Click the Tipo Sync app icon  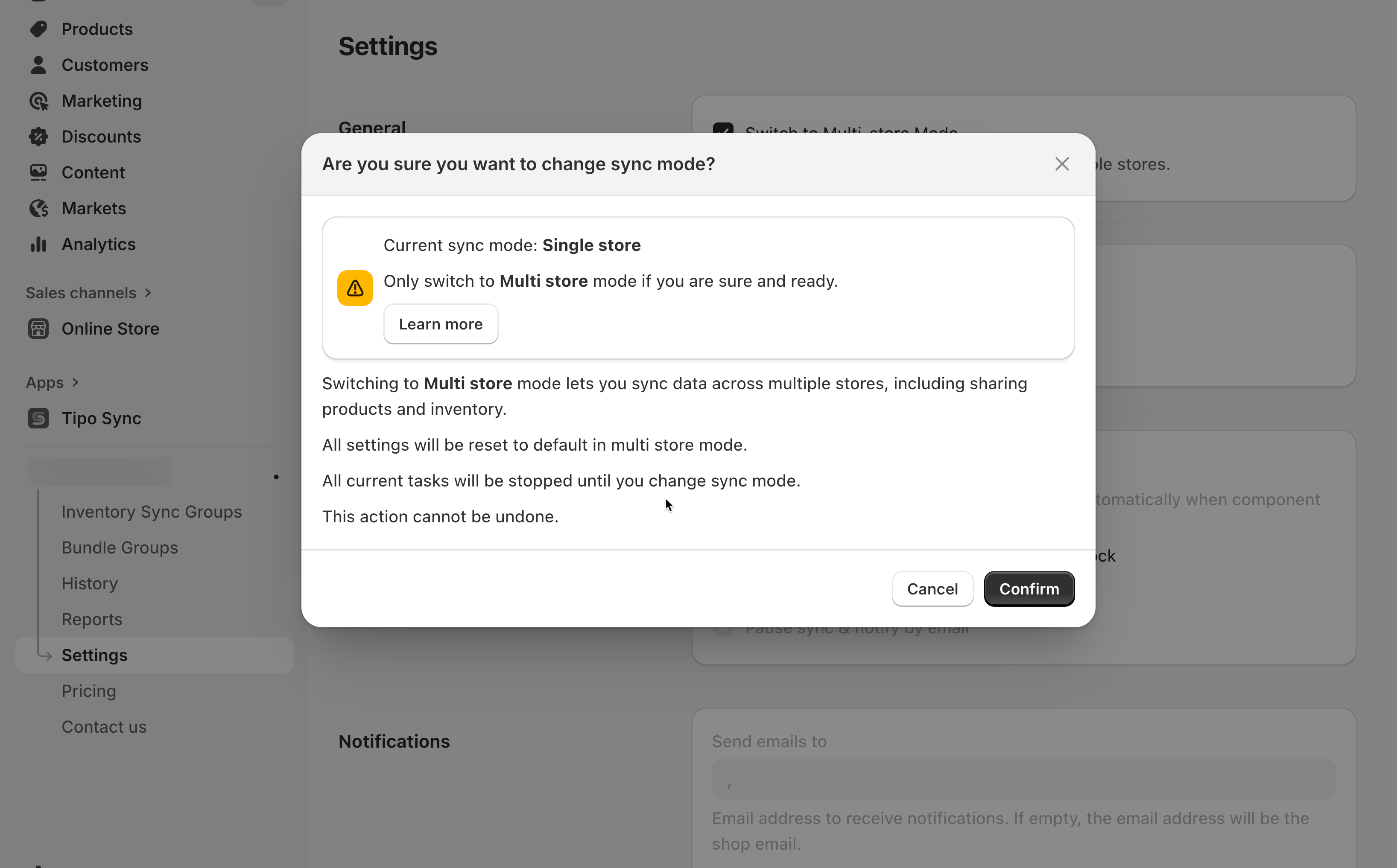tap(38, 419)
